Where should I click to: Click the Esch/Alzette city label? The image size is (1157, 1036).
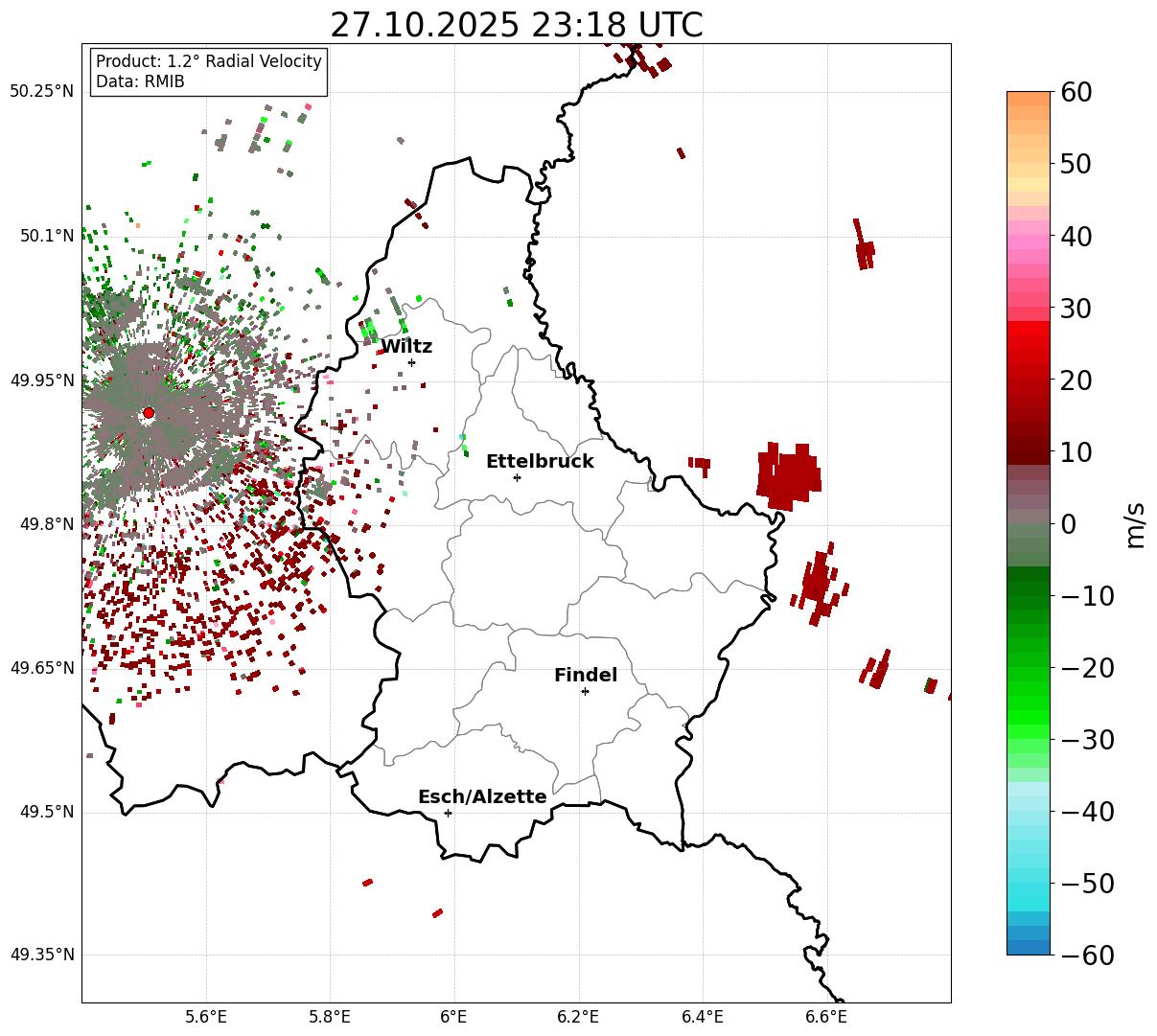coord(482,797)
